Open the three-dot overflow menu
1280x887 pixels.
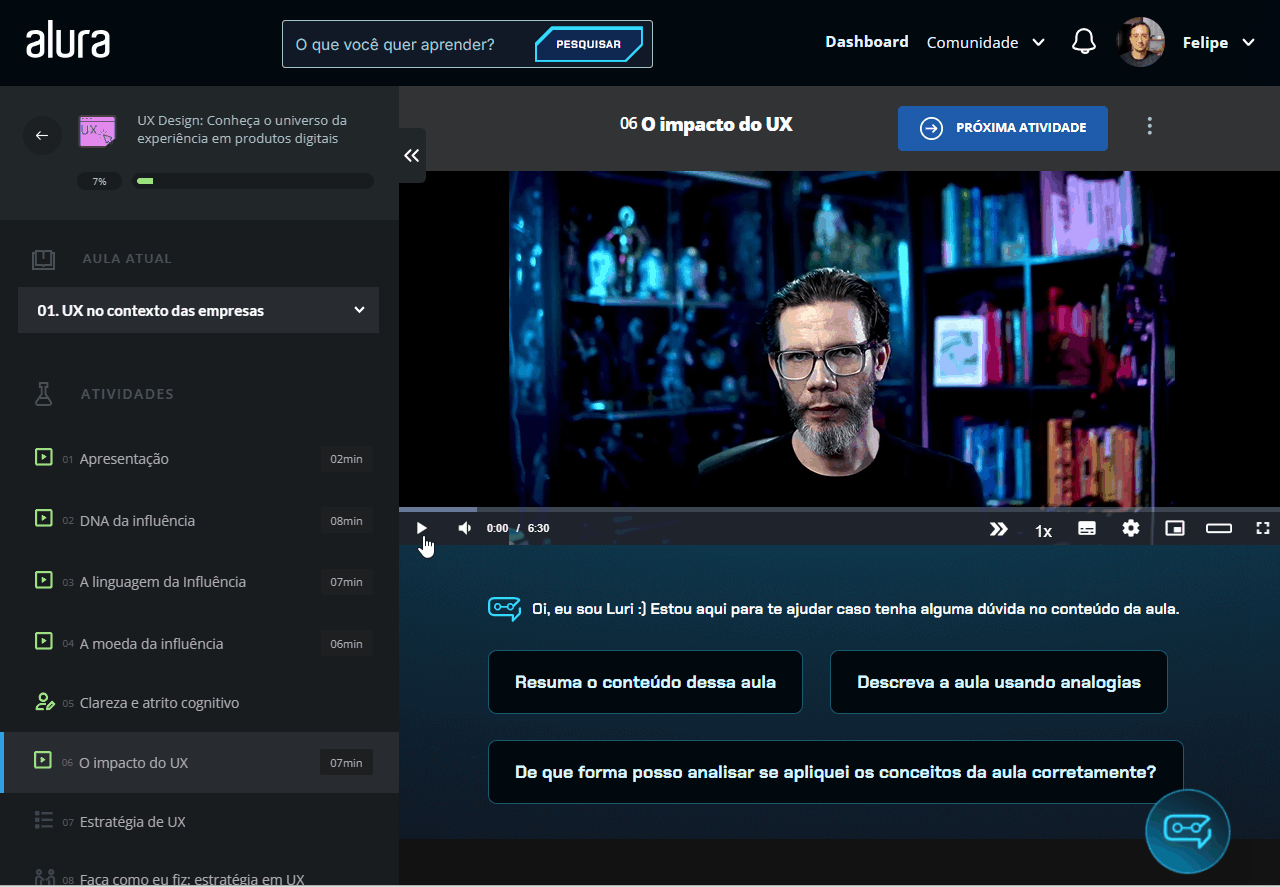click(1149, 126)
